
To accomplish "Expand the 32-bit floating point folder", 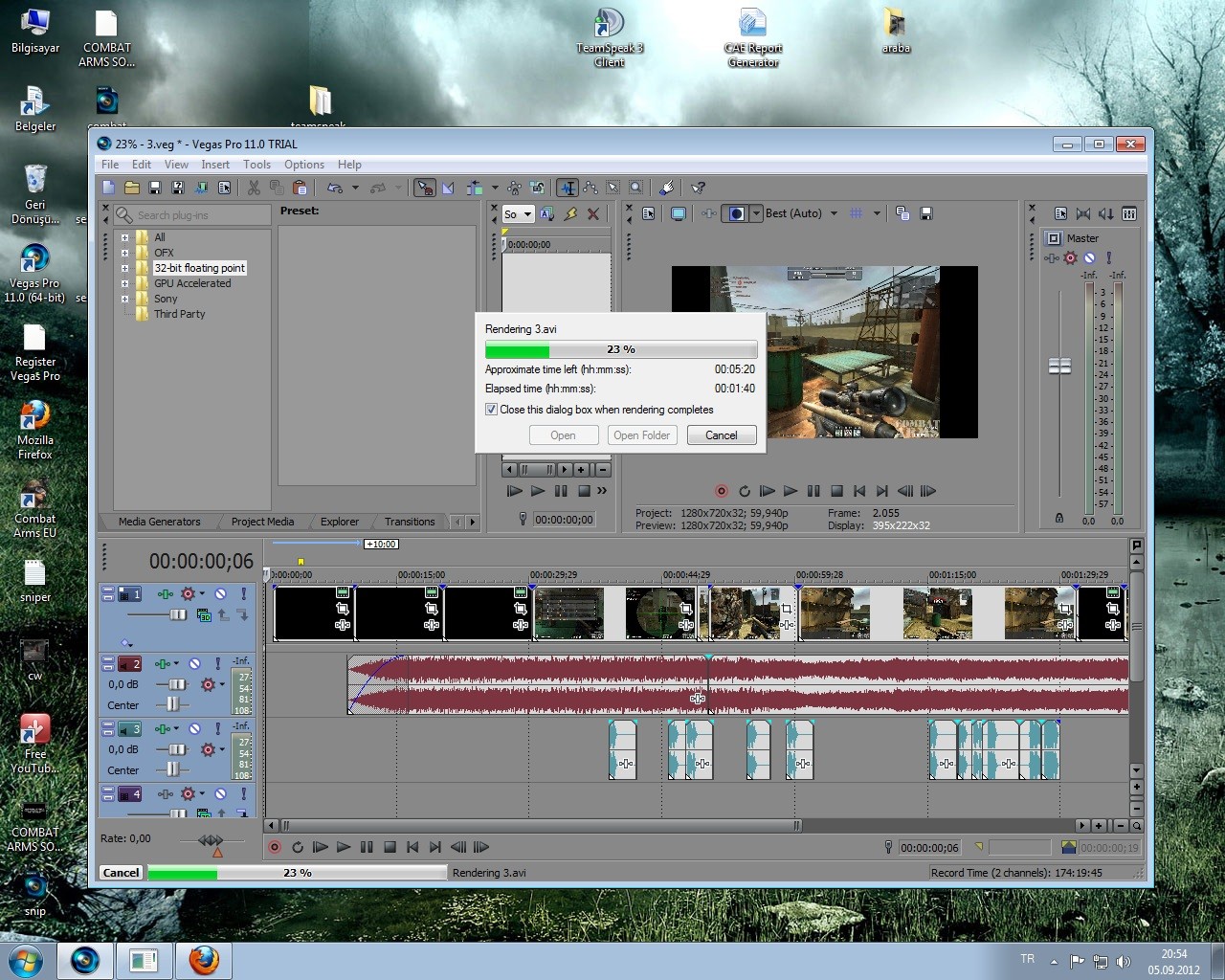I will pyautogui.click(x=124, y=268).
